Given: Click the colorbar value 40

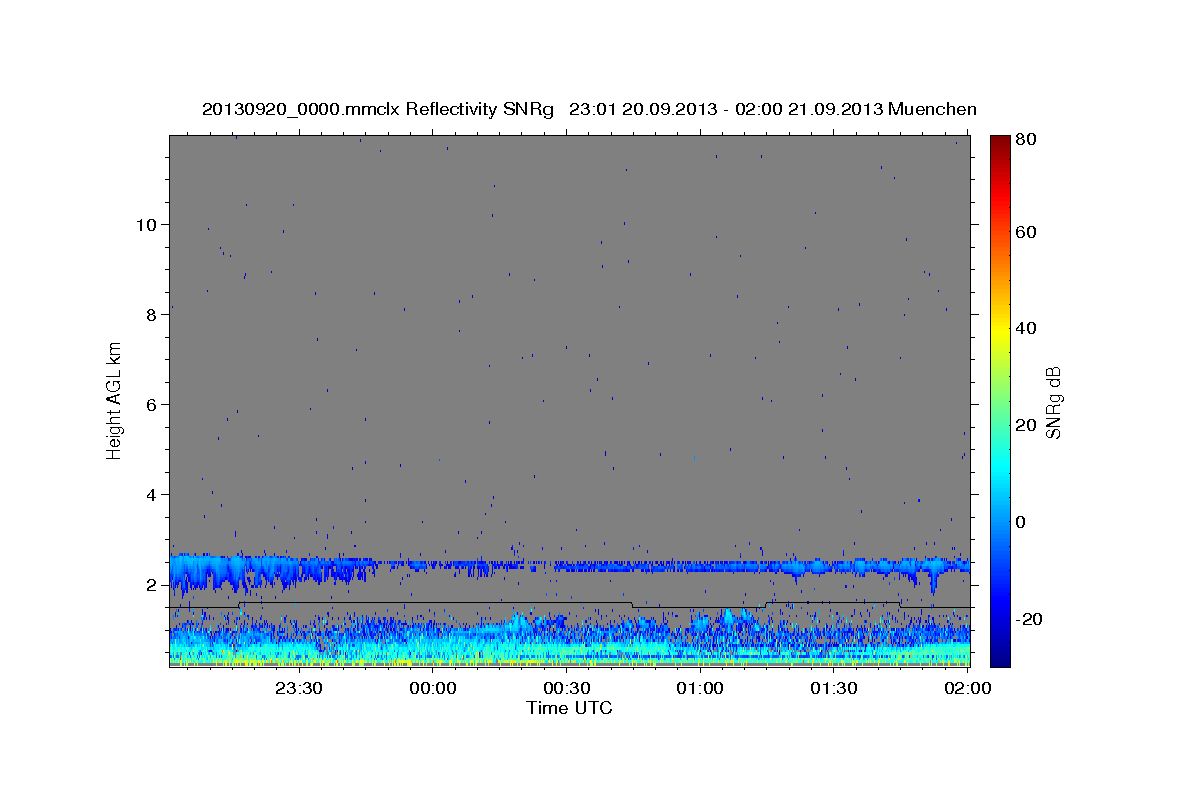Looking at the screenshot, I should pyautogui.click(x=1025, y=328).
